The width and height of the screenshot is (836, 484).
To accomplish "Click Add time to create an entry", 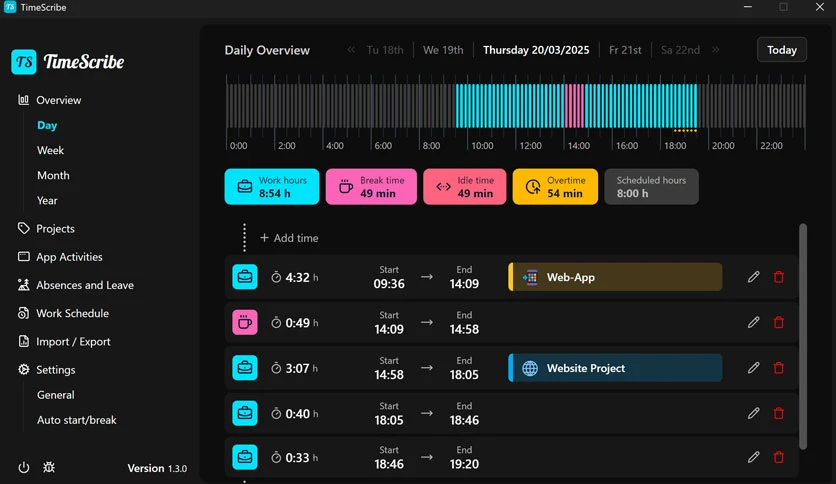I will (x=289, y=238).
